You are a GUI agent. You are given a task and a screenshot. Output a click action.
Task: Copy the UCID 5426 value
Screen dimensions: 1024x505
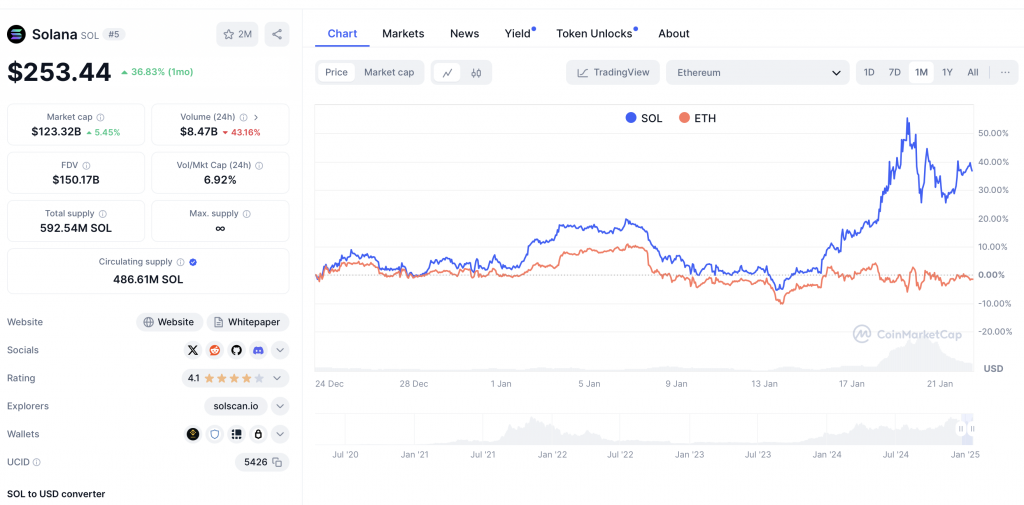277,462
